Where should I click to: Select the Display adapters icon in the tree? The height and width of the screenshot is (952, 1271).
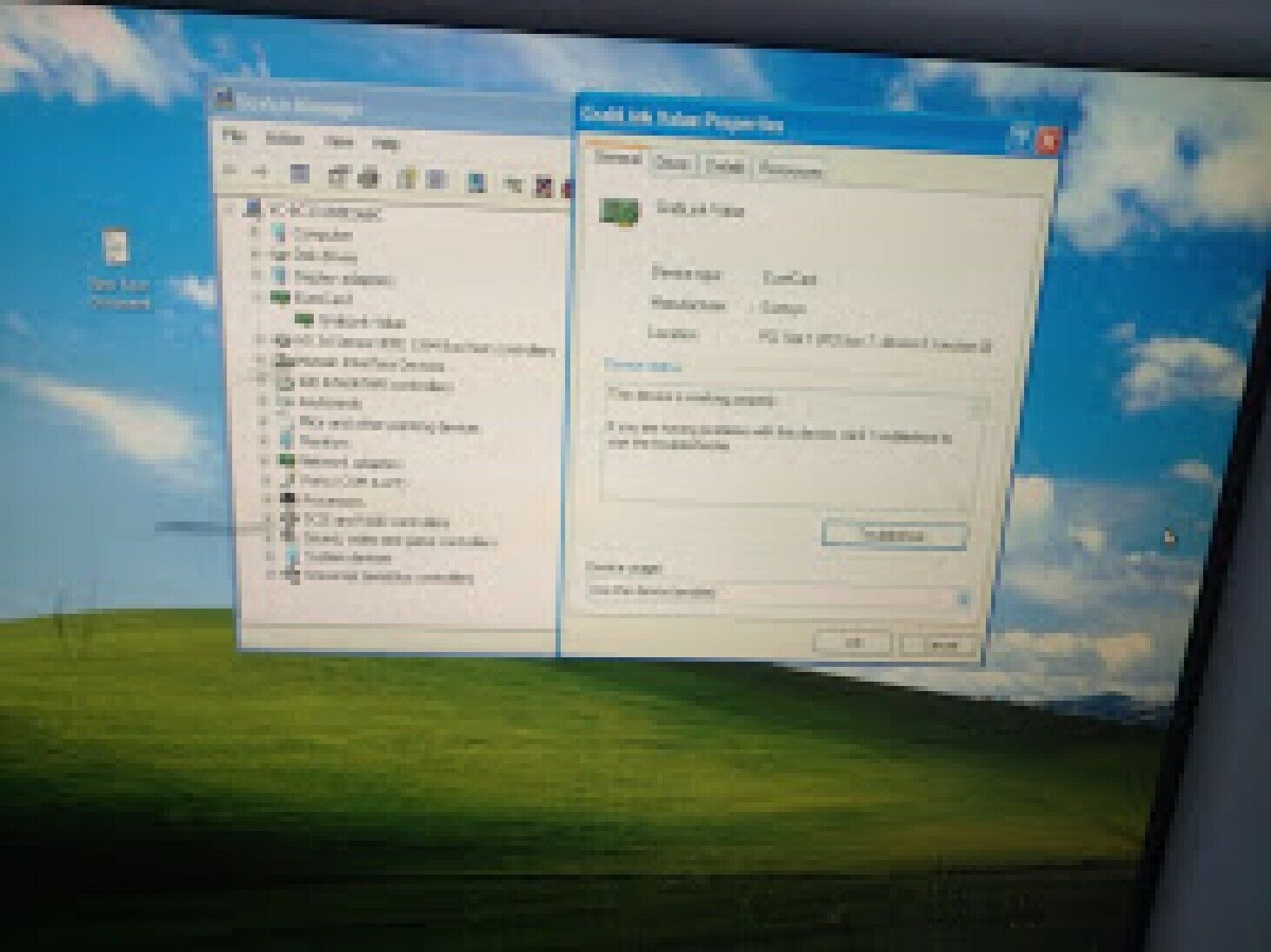tap(278, 276)
